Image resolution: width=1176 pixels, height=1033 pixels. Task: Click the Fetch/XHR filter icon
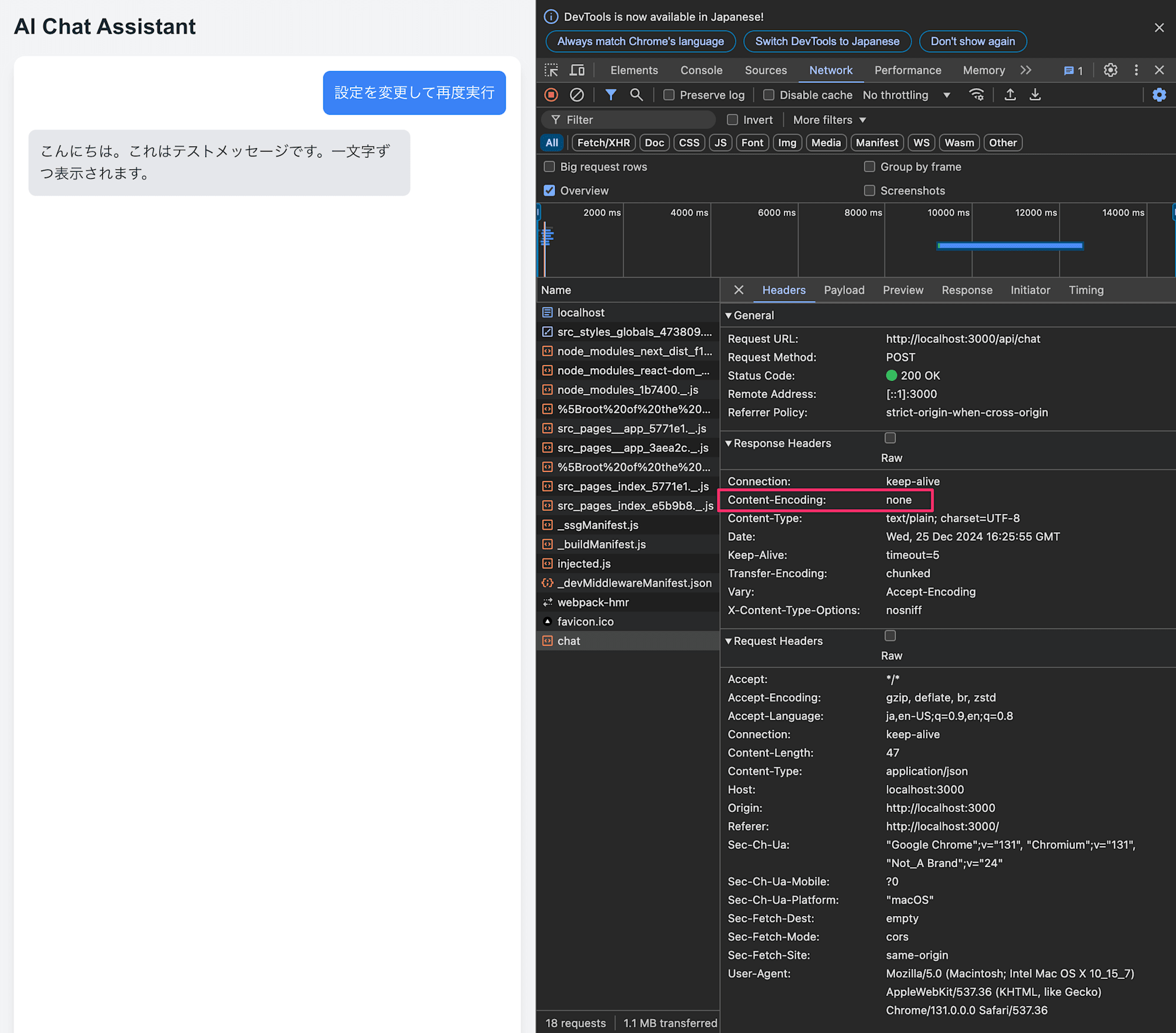(601, 142)
